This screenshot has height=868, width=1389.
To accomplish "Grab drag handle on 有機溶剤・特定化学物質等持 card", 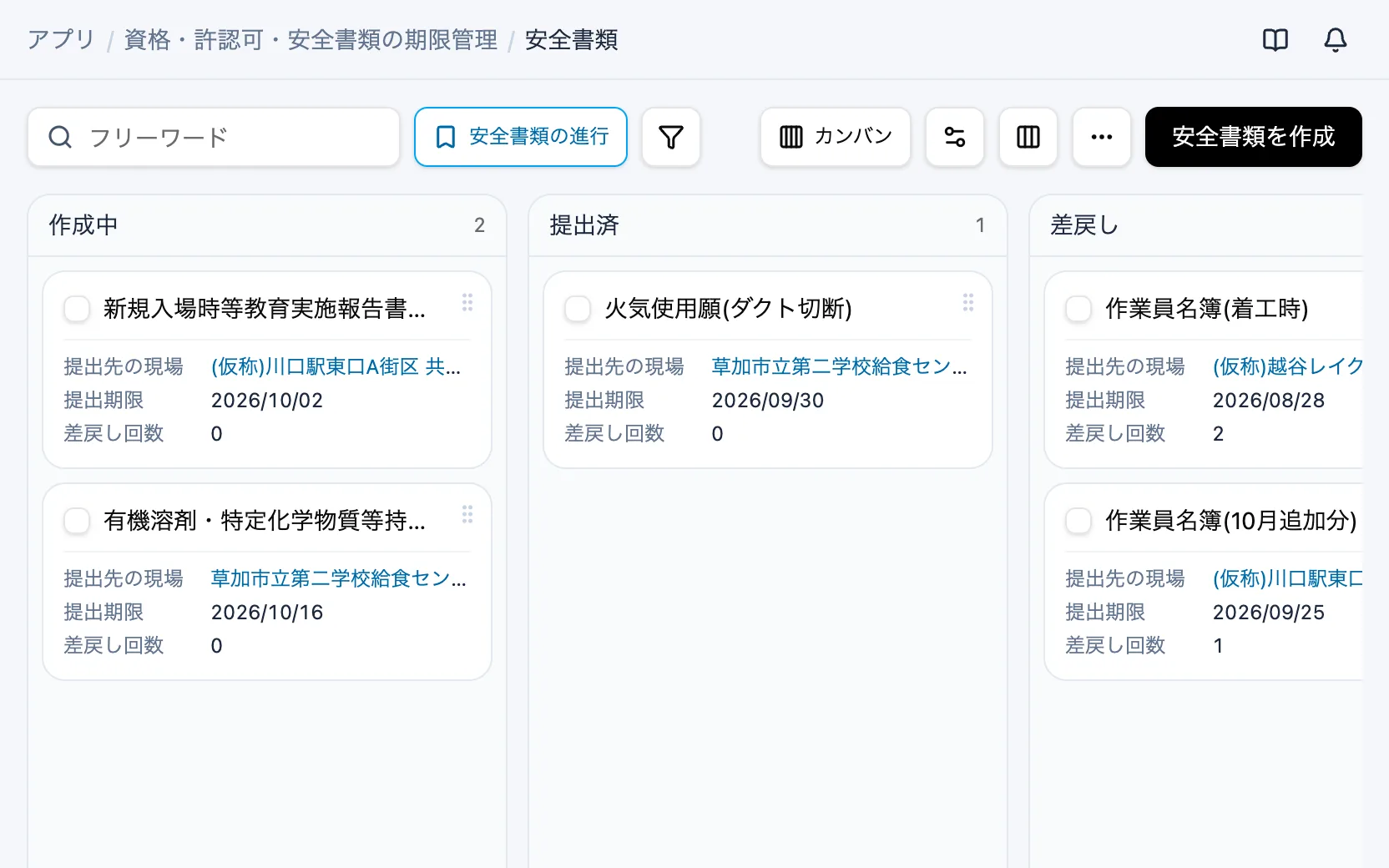I will [x=467, y=514].
